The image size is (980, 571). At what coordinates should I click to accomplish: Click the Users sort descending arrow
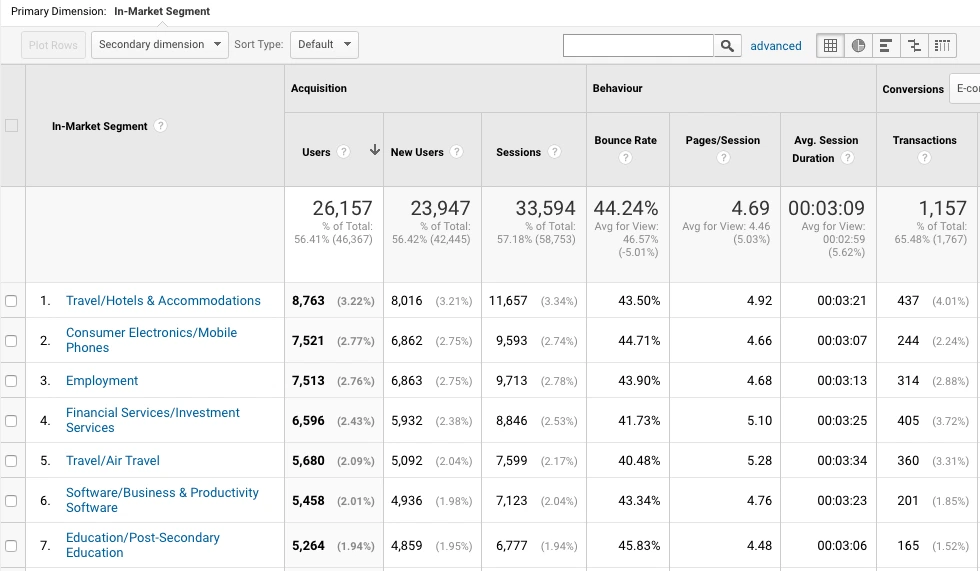click(x=374, y=150)
